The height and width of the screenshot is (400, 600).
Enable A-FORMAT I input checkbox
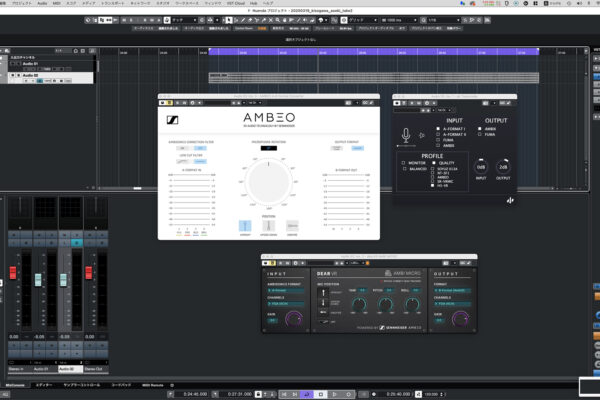coord(438,129)
